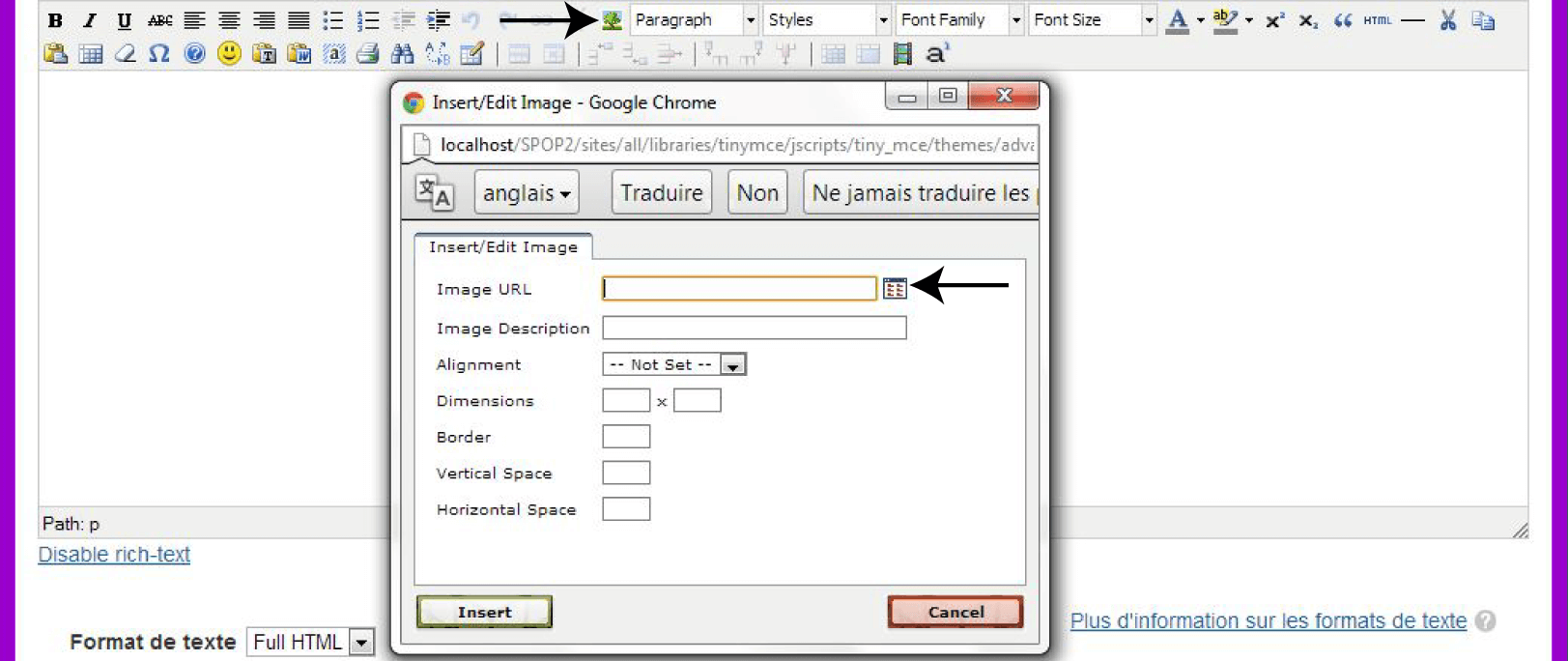Open the Alignment dropdown set to Not Set
The image size is (1568, 661).
[x=673, y=364]
